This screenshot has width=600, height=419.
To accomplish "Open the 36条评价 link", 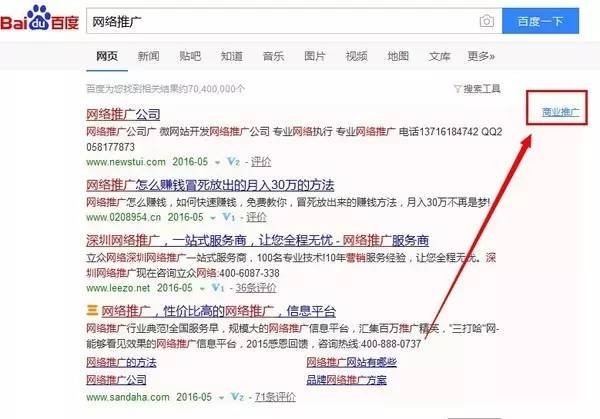I will (x=256, y=288).
